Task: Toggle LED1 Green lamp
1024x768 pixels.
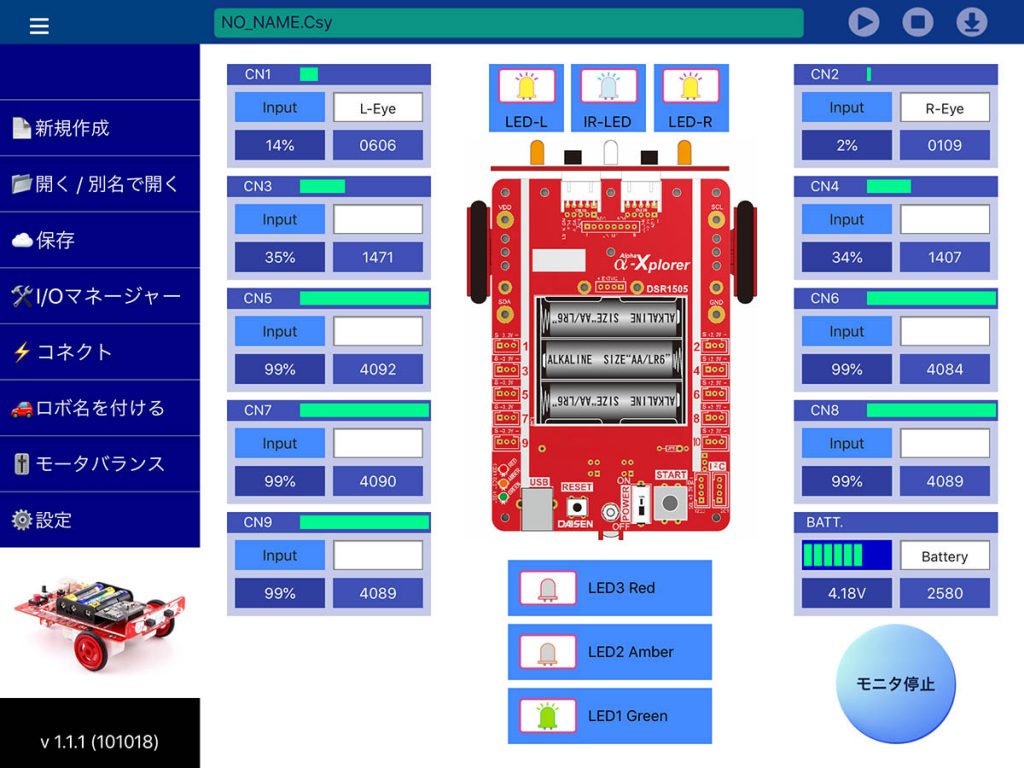Action: pyautogui.click(x=548, y=716)
